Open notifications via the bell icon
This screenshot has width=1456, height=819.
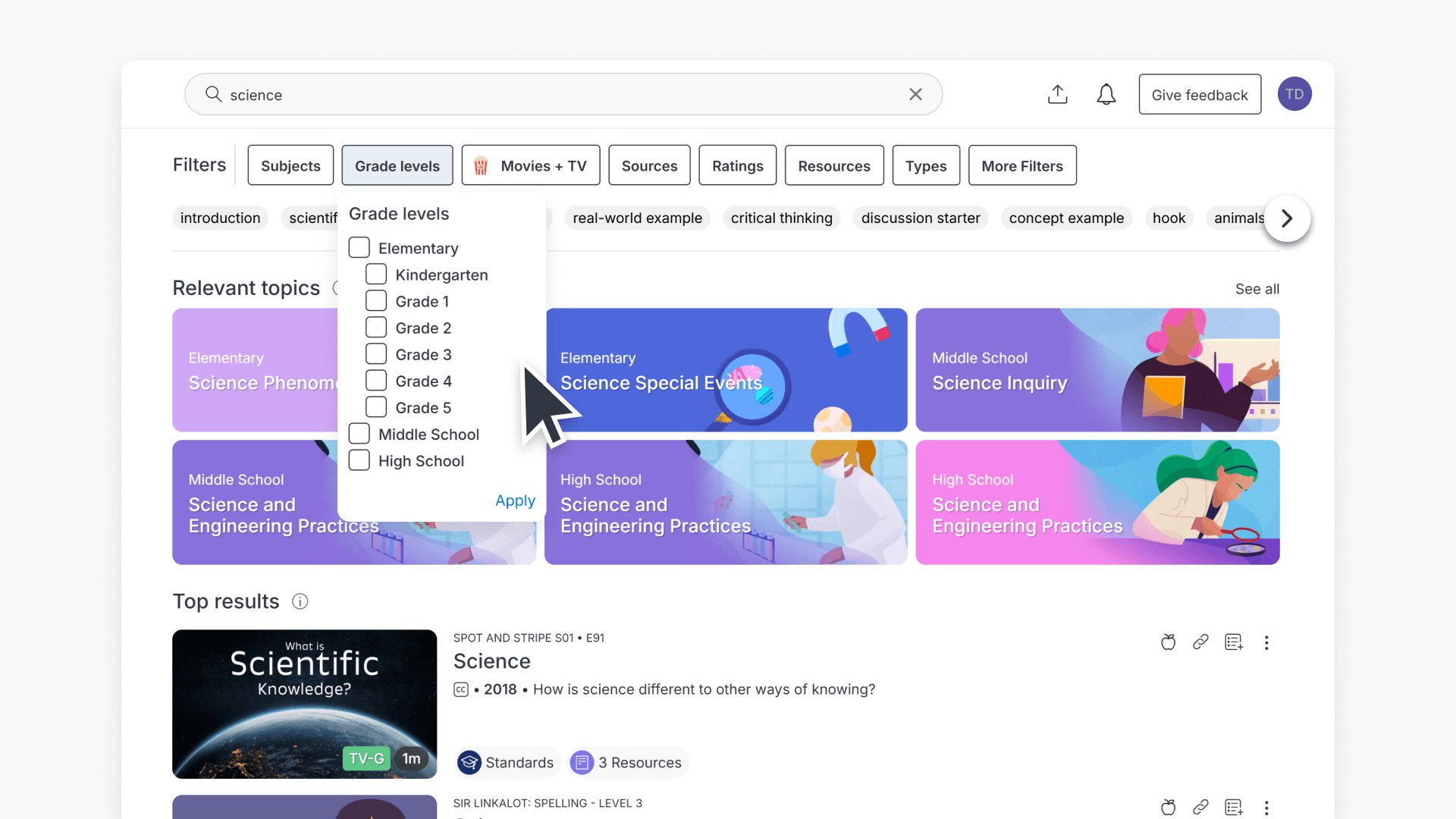(1106, 94)
